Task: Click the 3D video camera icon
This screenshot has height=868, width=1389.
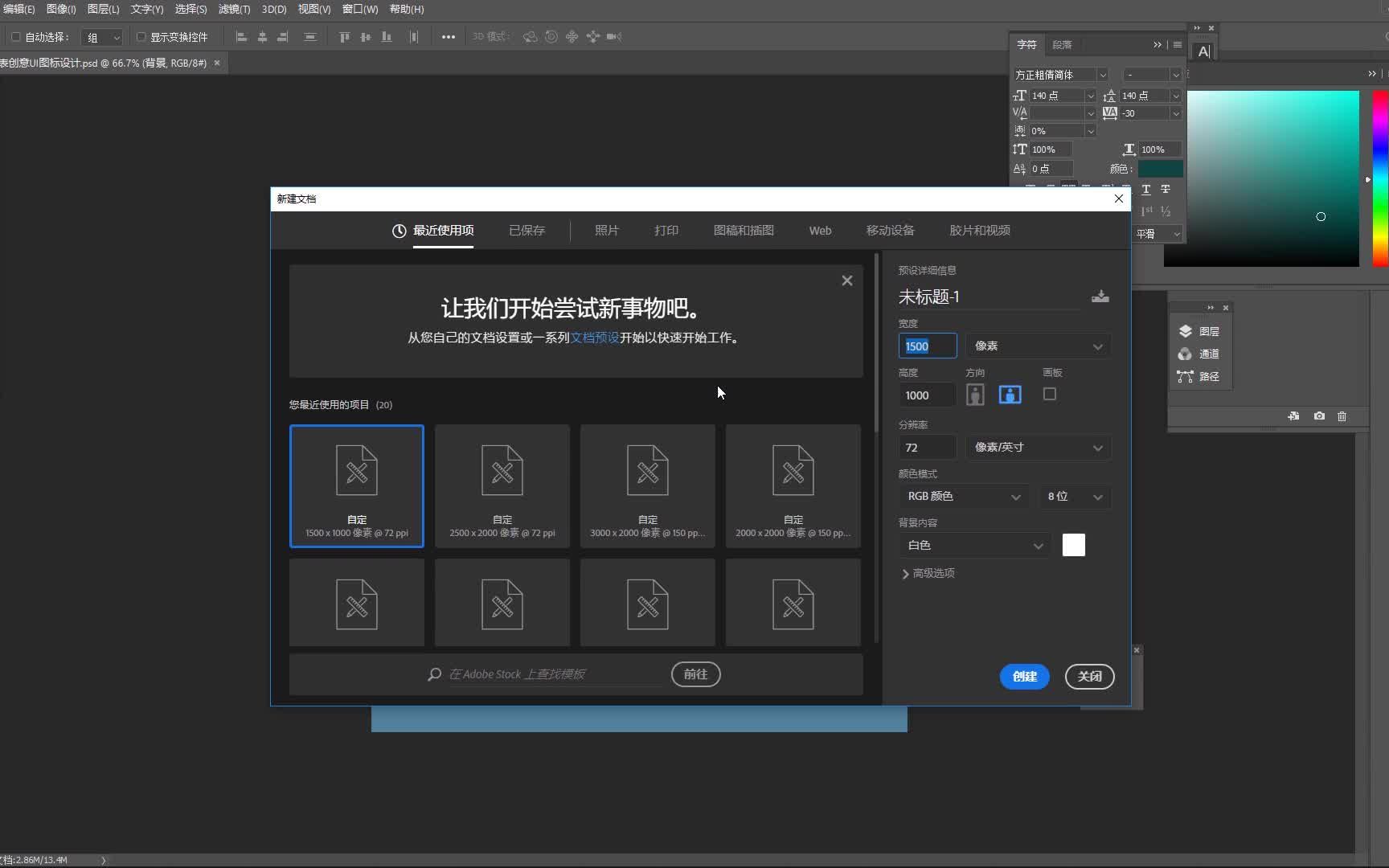Action: [614, 37]
